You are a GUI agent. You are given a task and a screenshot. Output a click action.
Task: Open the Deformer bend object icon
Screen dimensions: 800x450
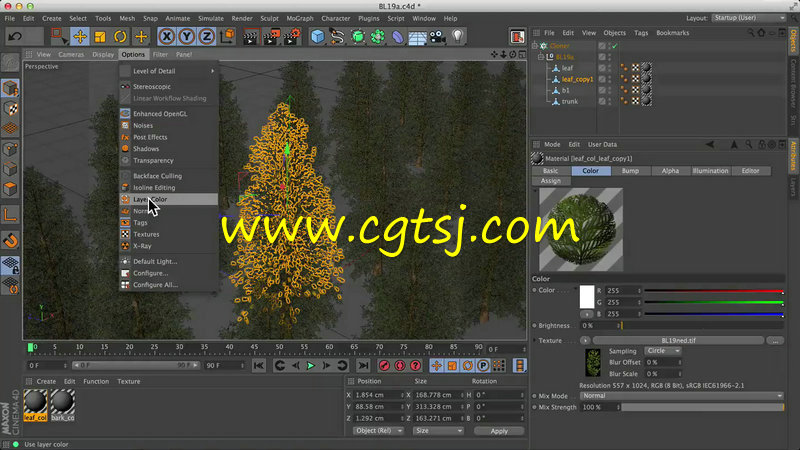point(397,37)
